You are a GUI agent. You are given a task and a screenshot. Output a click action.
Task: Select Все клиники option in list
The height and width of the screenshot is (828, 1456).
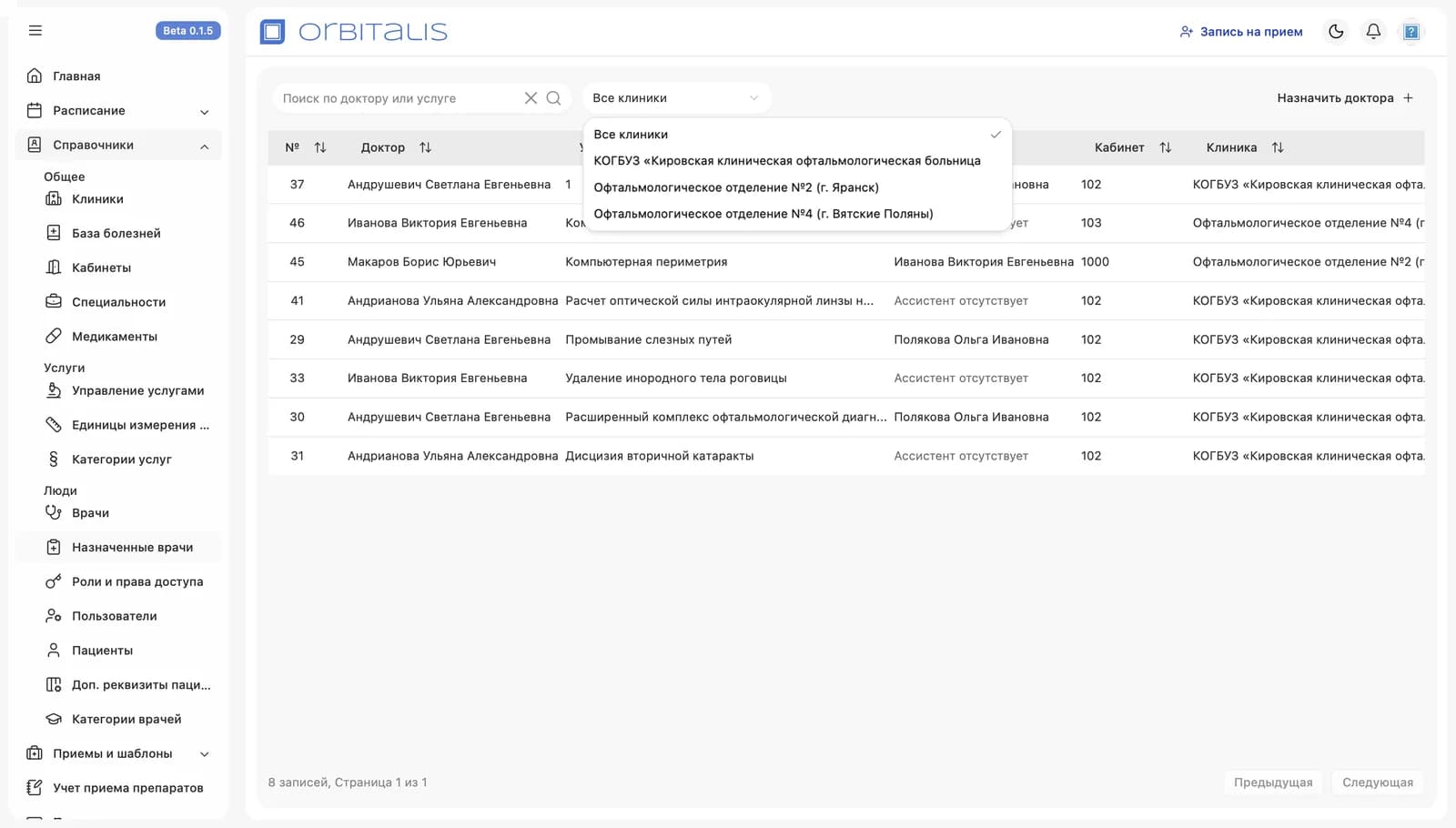coord(797,135)
